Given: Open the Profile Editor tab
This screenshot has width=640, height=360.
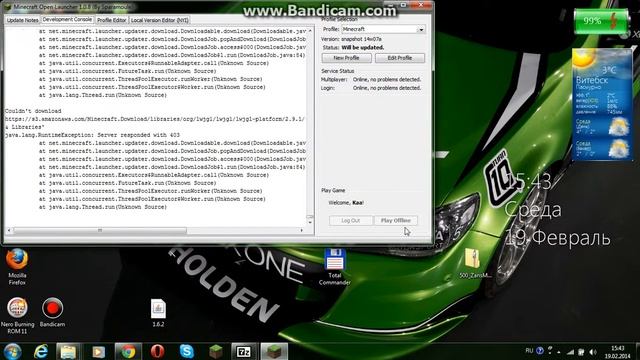Looking at the screenshot, I should [x=111, y=20].
